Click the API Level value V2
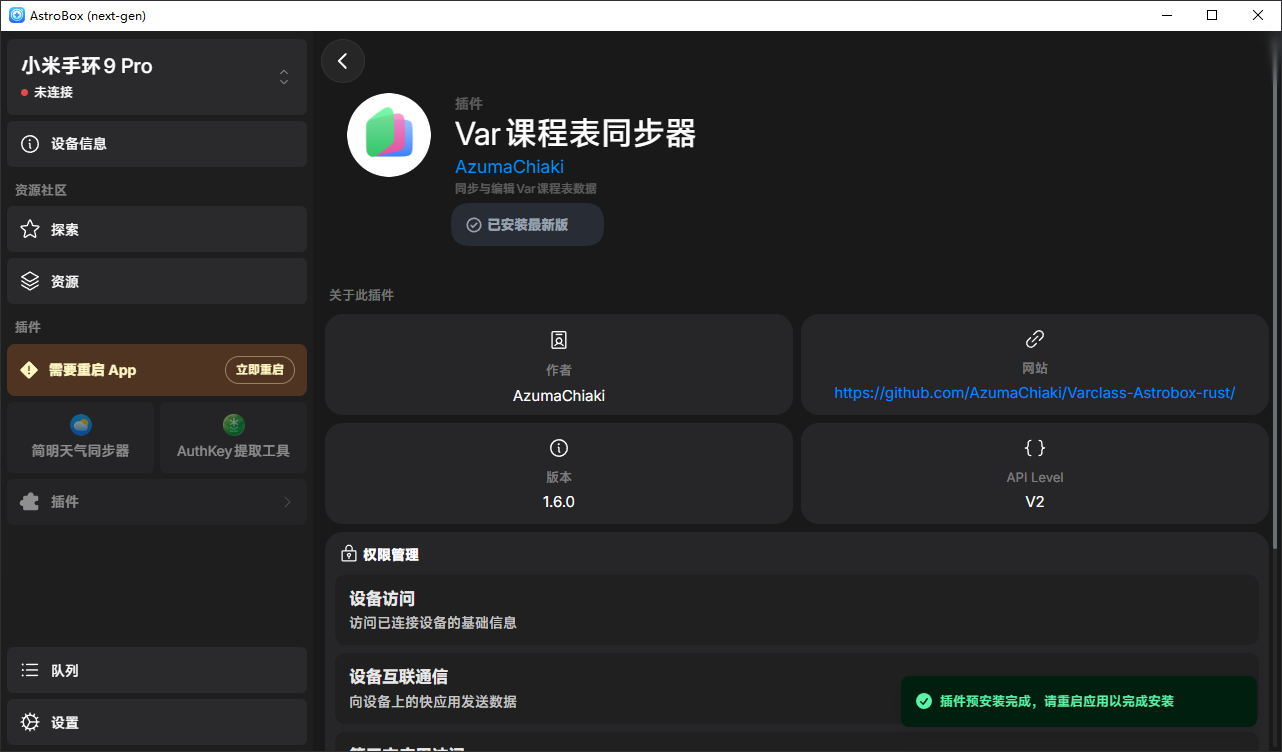 coord(1035,502)
